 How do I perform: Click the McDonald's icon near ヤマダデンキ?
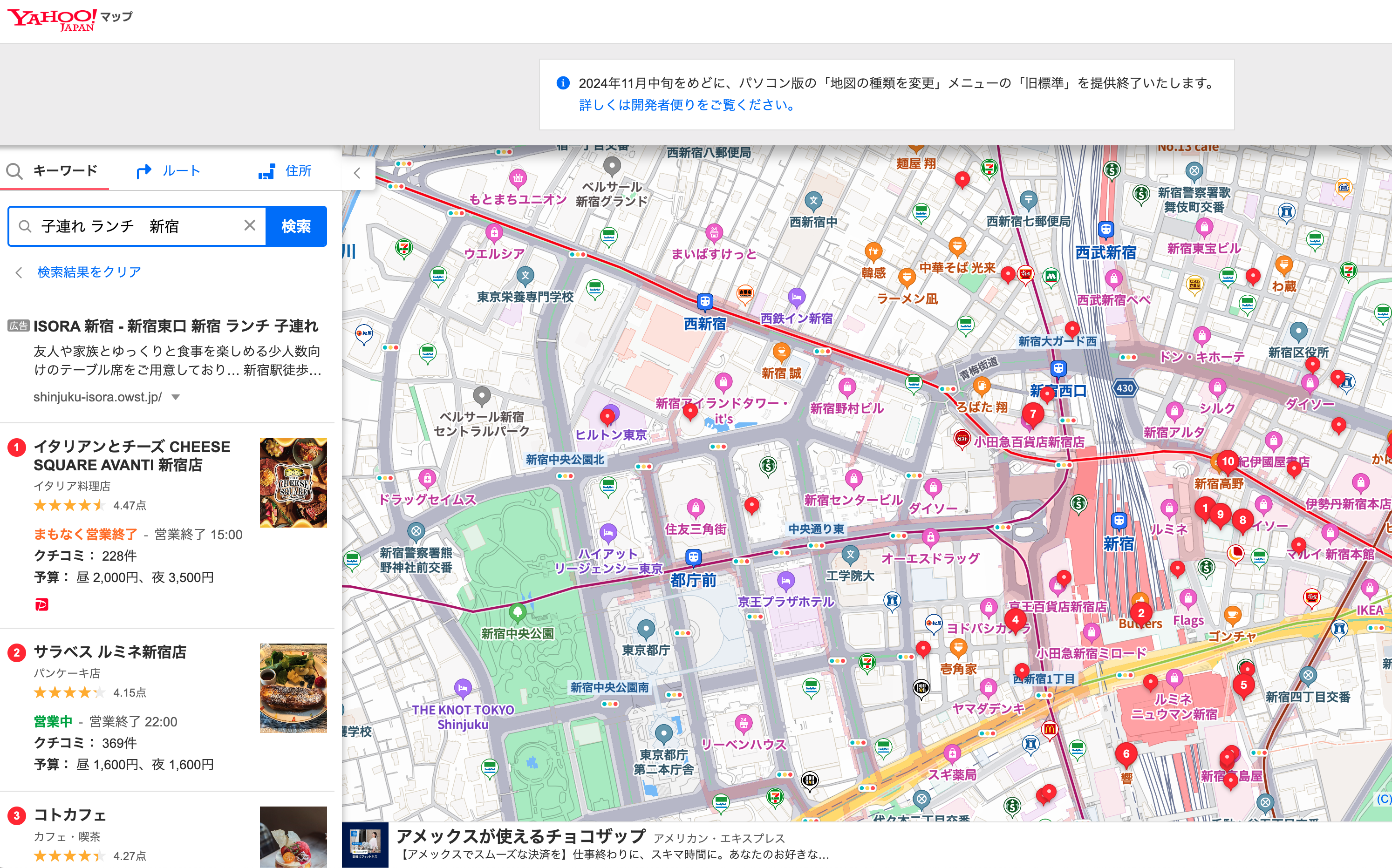click(x=1050, y=730)
